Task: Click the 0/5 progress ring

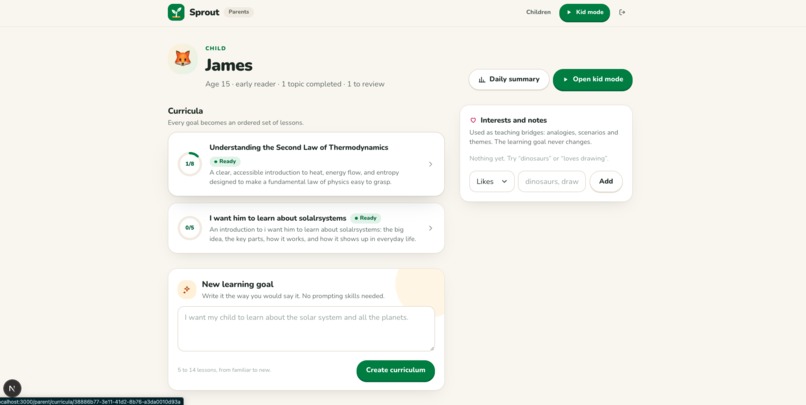Action: pos(190,228)
